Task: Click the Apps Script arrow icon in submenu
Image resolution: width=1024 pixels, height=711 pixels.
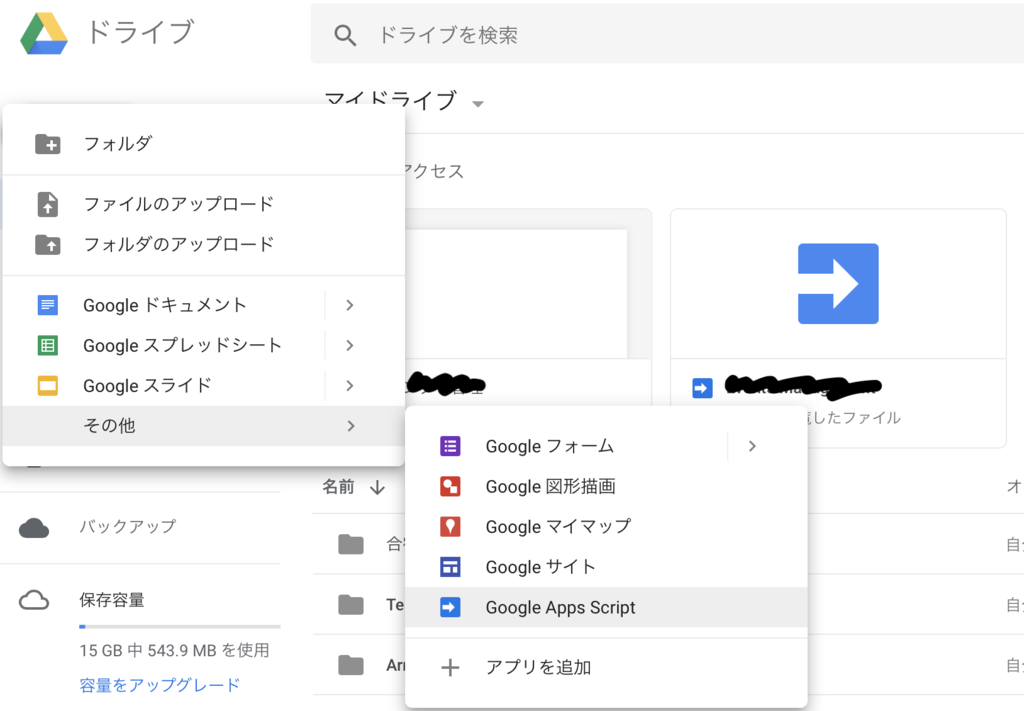Action: click(x=450, y=607)
